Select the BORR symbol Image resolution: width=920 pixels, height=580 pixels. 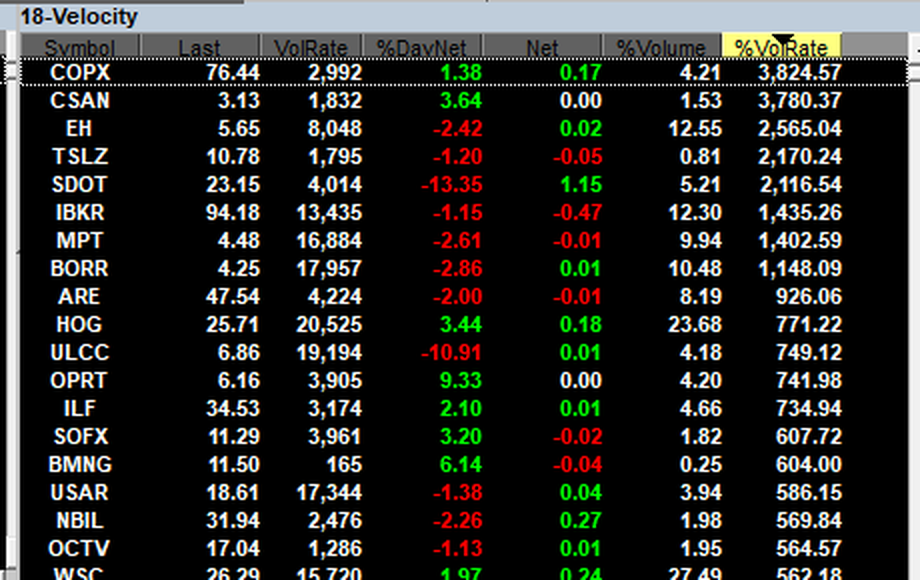79,269
